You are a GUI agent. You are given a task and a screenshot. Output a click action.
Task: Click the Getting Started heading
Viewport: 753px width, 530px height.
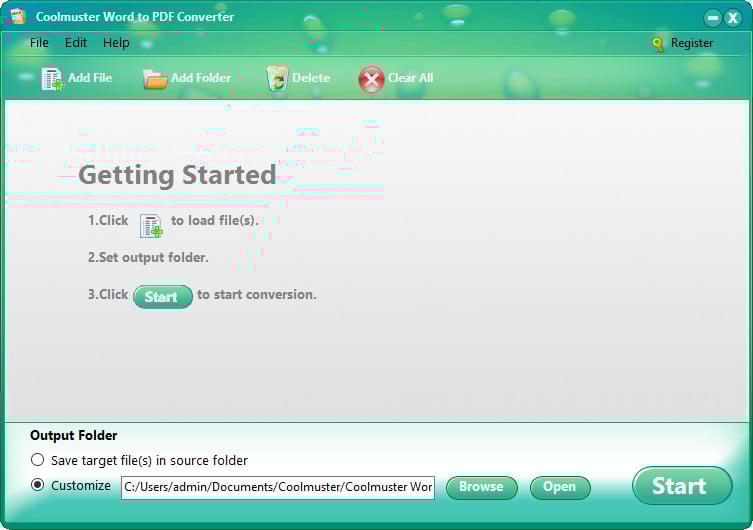click(177, 175)
